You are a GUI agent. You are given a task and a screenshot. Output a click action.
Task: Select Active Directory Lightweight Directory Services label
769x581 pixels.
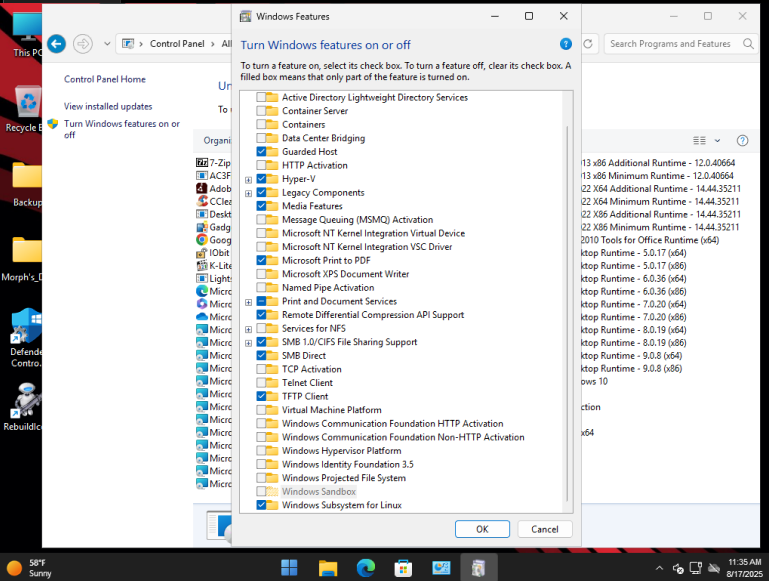tap(375, 97)
